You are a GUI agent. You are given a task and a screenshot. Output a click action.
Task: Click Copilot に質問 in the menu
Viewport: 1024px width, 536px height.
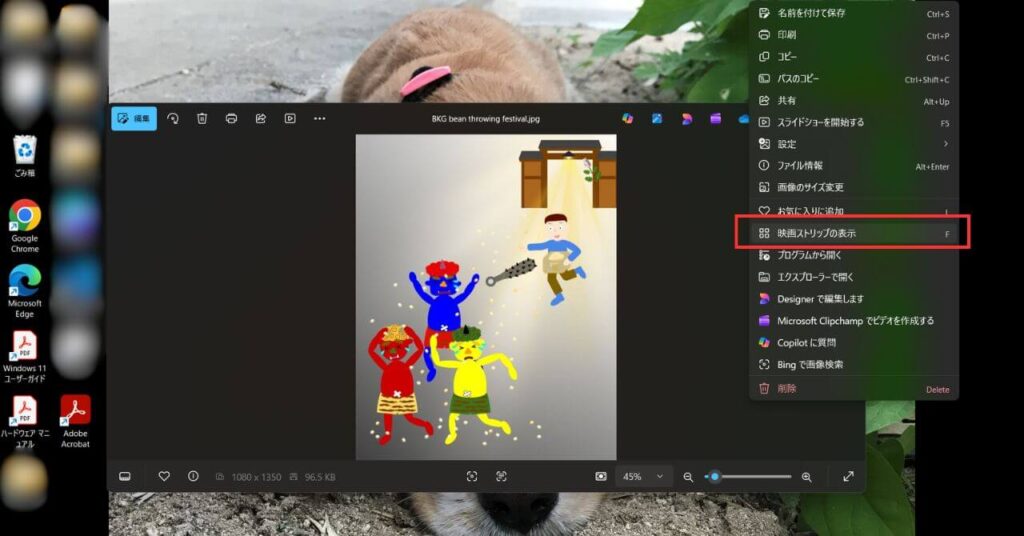point(806,342)
